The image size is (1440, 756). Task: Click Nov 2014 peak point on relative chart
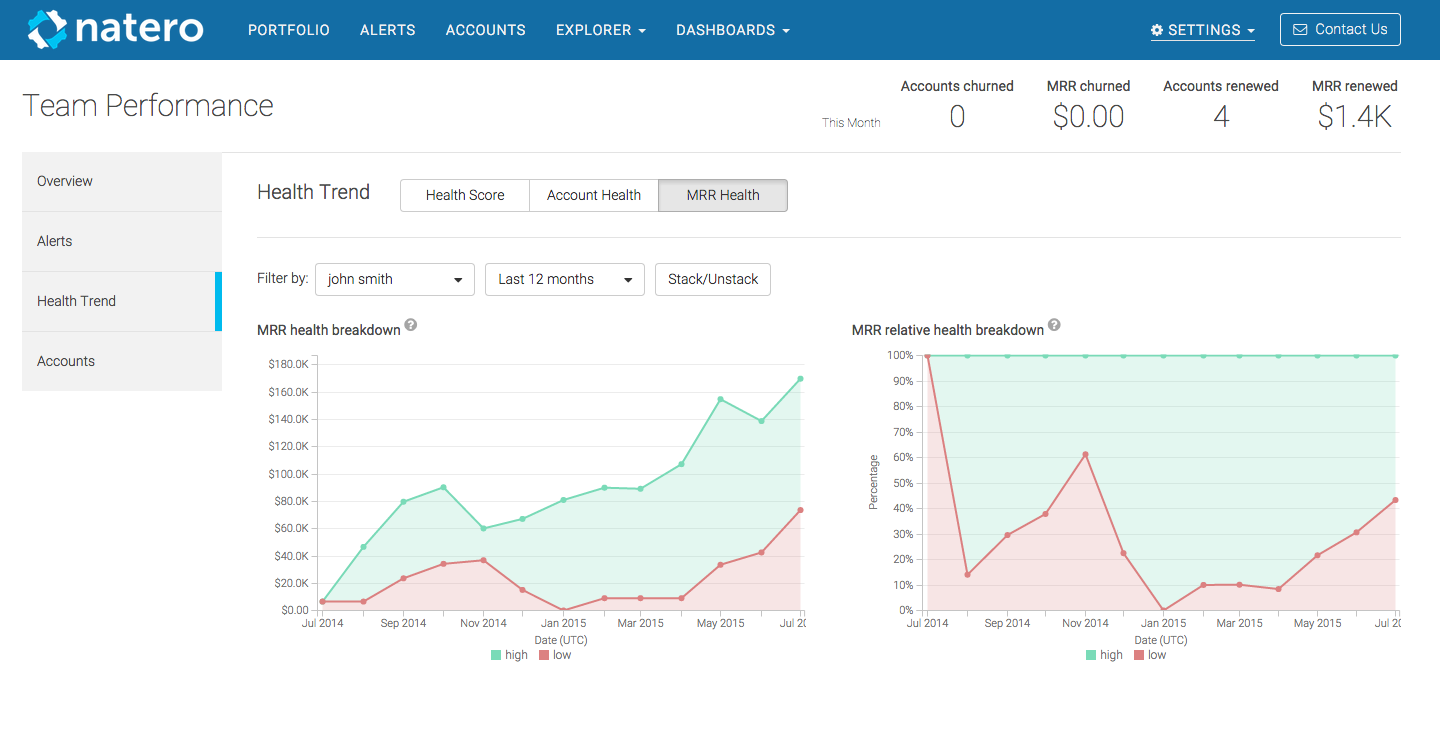(x=1085, y=454)
